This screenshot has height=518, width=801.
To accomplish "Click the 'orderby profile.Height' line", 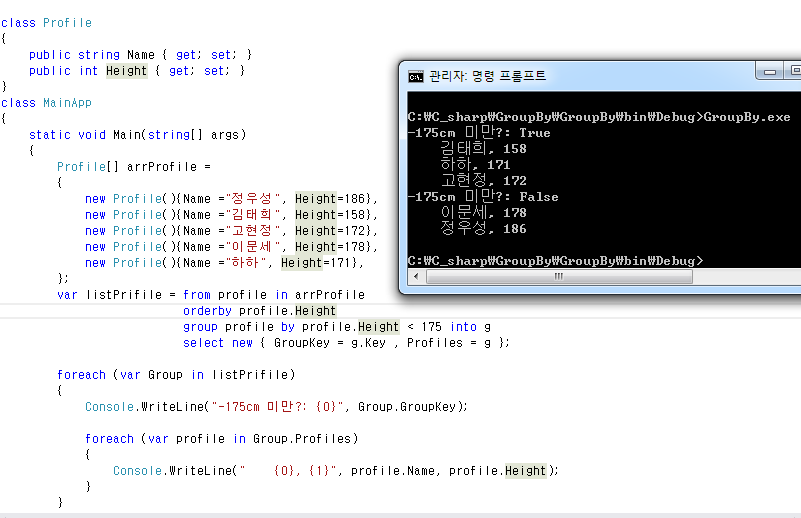I will pos(260,311).
